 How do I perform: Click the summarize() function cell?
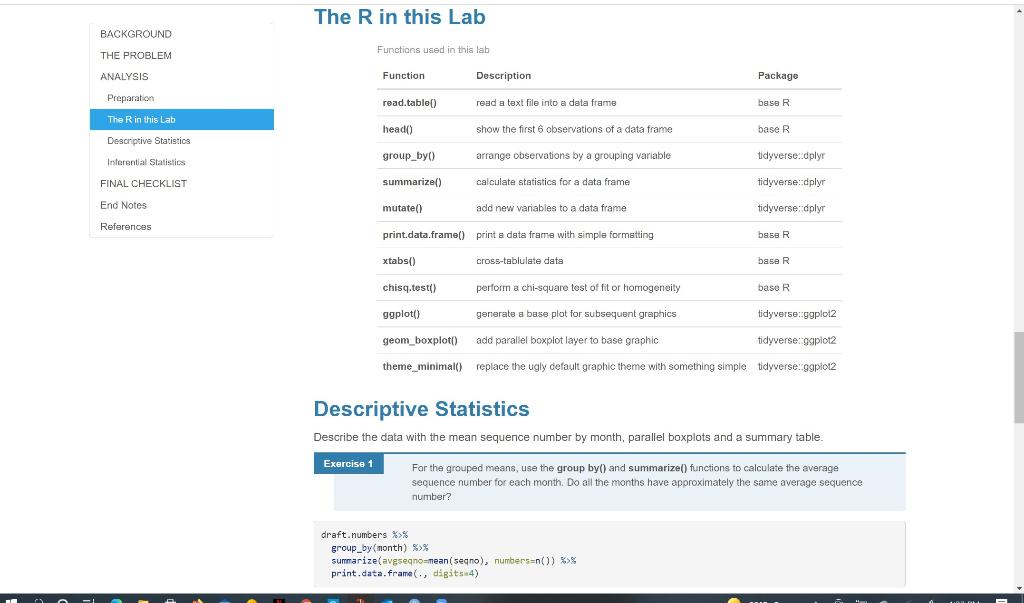coord(412,182)
